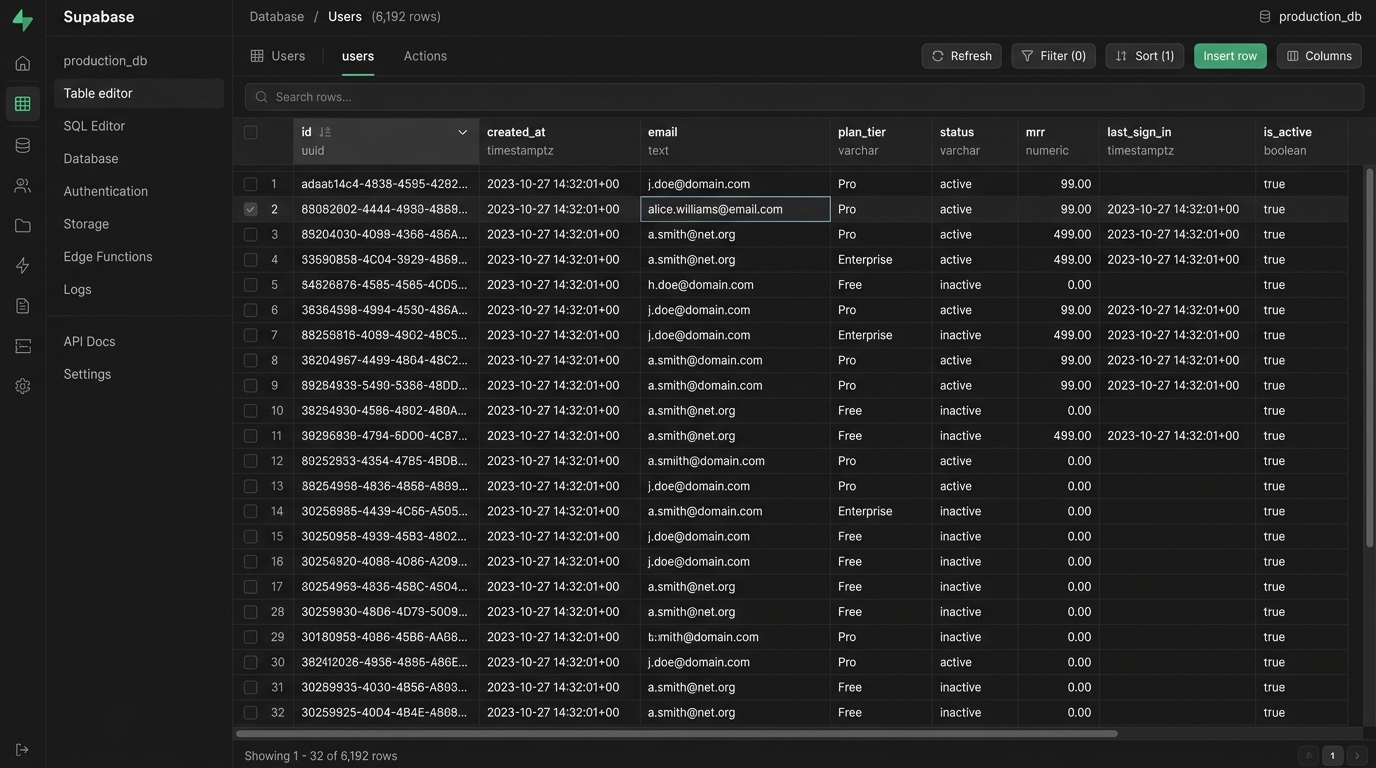Image resolution: width=1376 pixels, height=768 pixels.
Task: Open the Filter (0) menu
Action: tap(1053, 56)
